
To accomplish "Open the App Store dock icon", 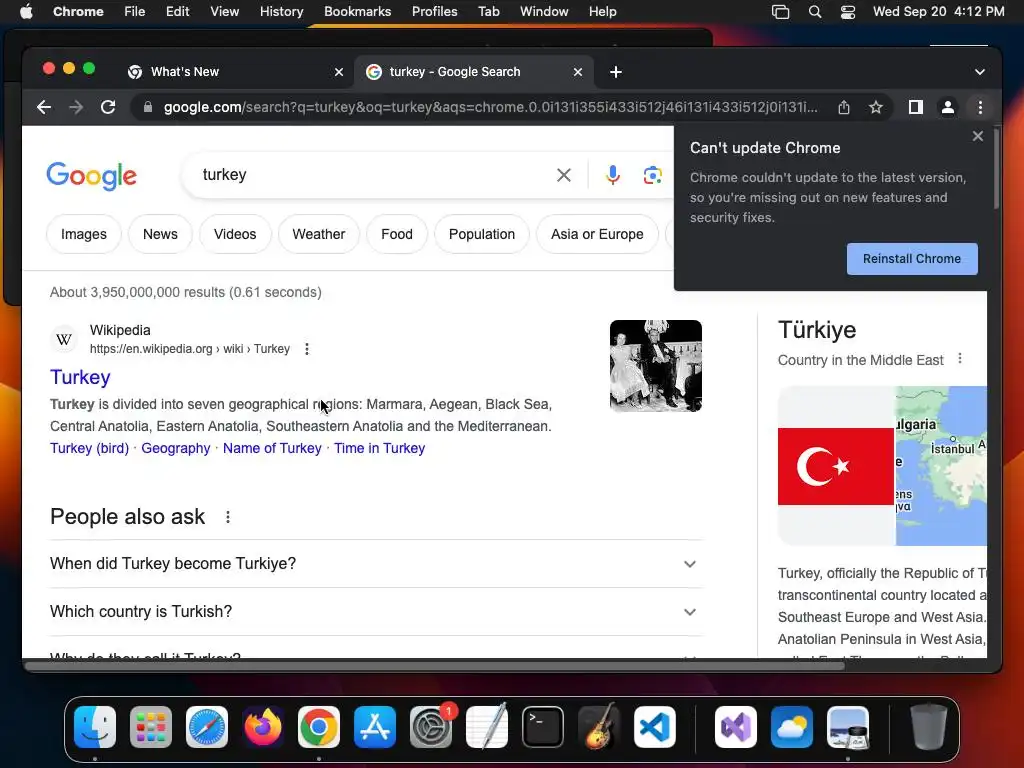I will 375,727.
